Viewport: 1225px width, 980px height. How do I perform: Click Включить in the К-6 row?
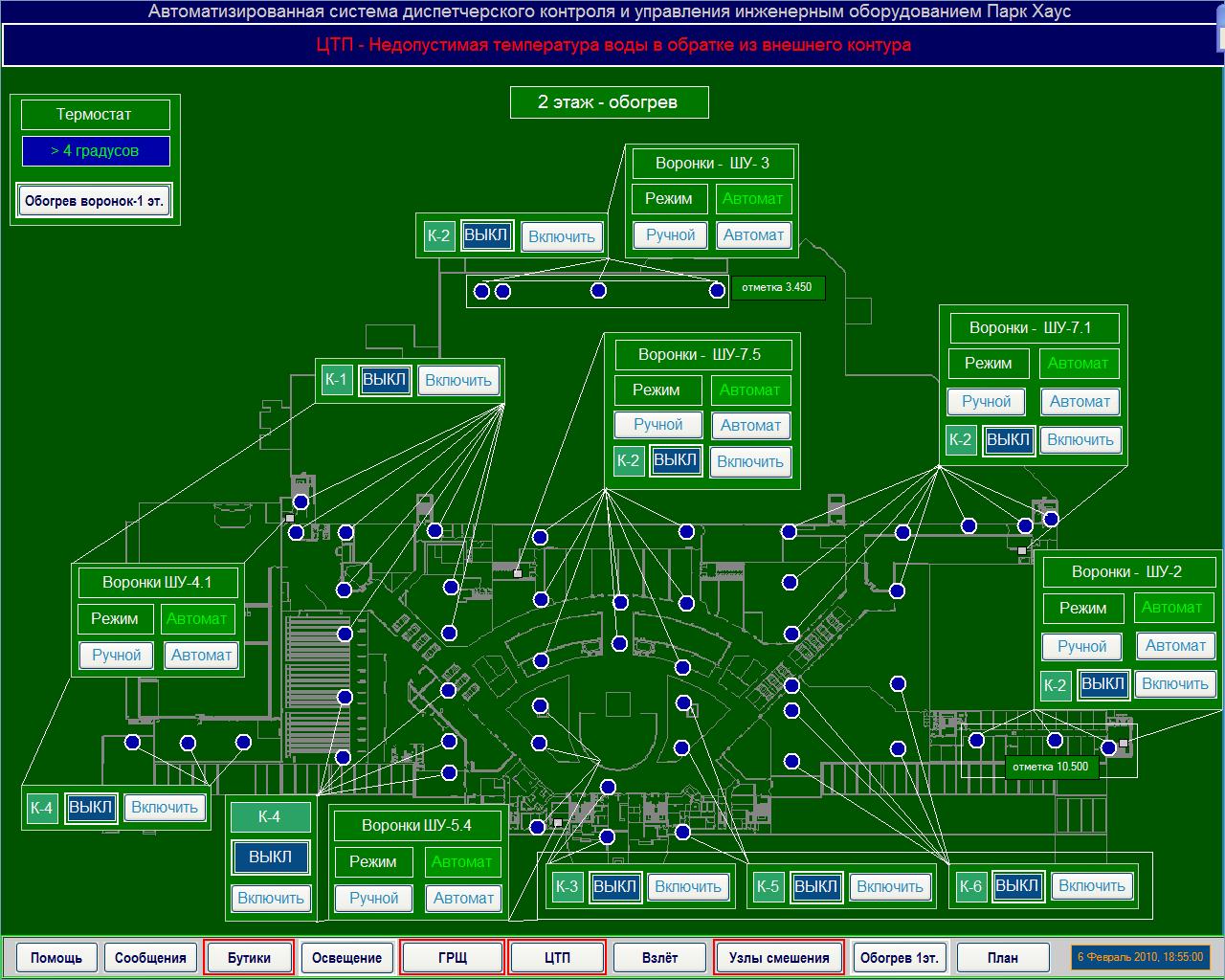[x=1092, y=887]
